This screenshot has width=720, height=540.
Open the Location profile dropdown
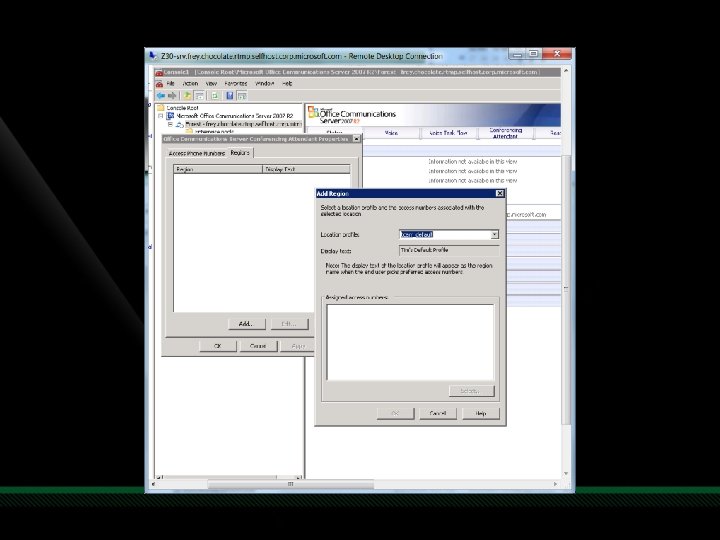[x=495, y=235]
